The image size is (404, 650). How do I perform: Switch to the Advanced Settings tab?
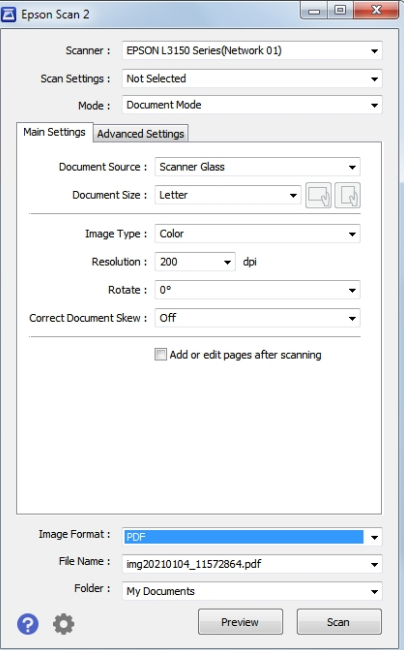tap(140, 133)
